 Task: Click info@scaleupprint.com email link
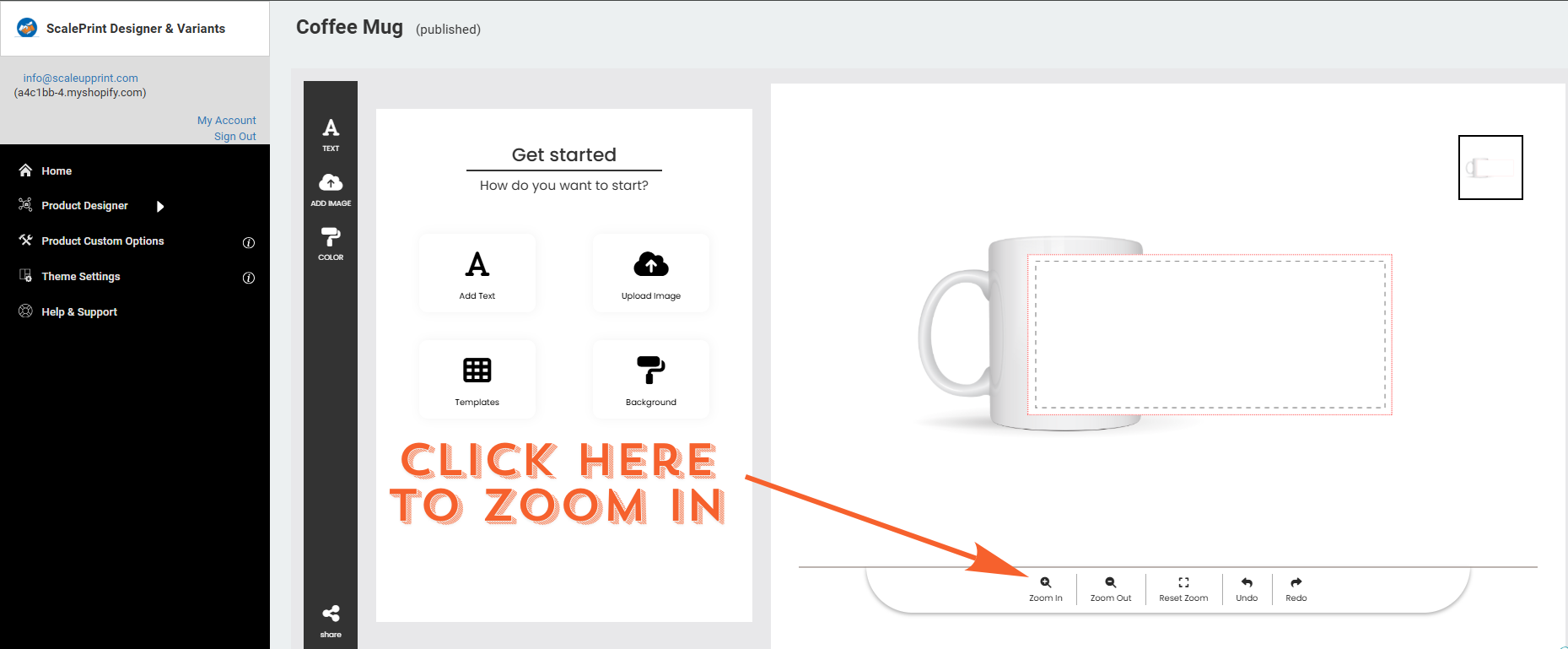[x=80, y=78]
